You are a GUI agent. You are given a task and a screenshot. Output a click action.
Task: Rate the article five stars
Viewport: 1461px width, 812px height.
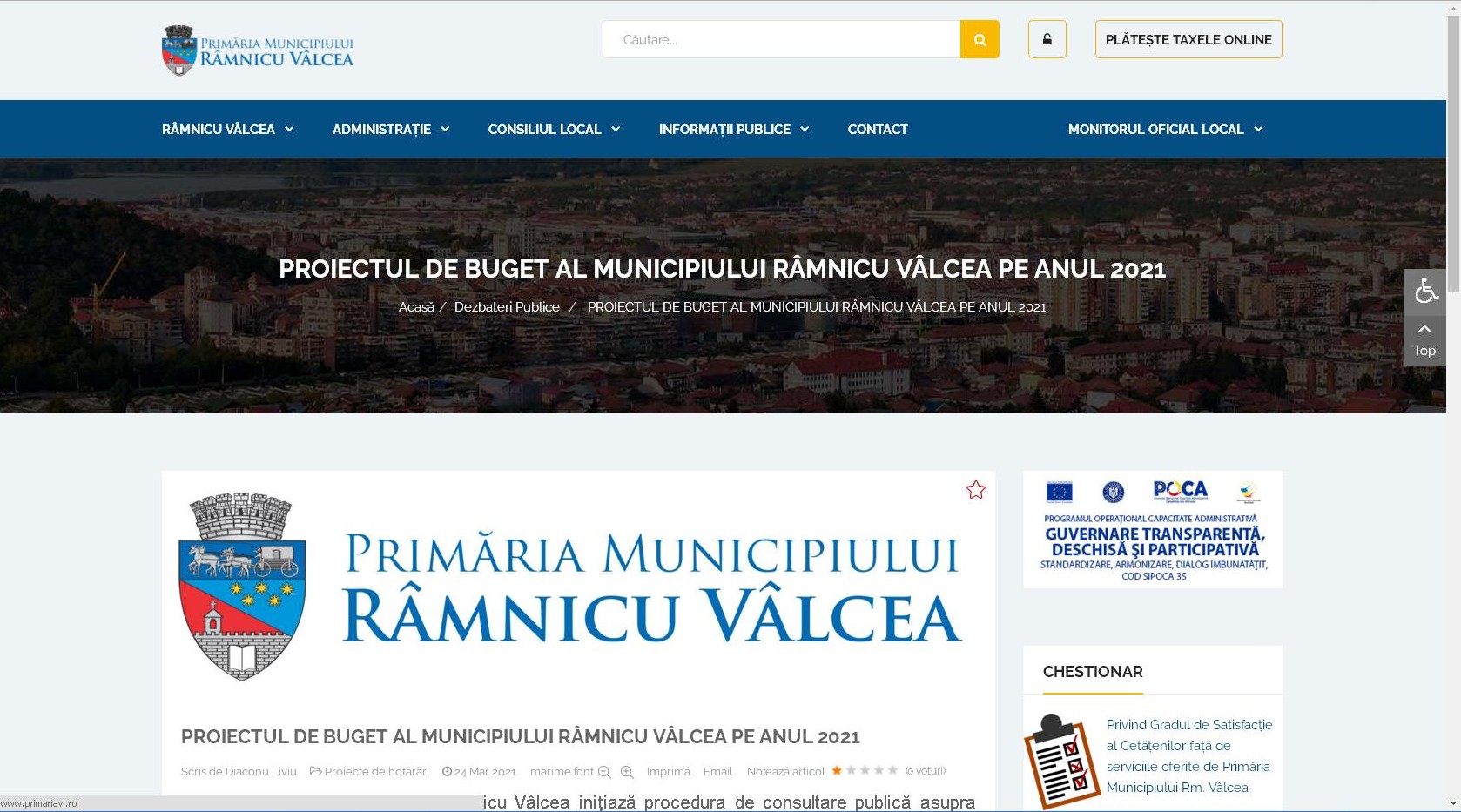point(893,770)
